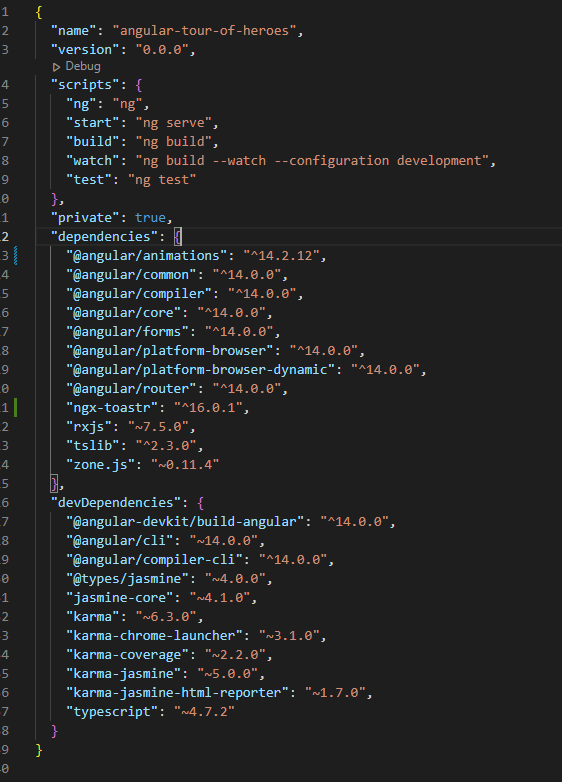Click the "private" key
The image size is (562, 782).
click(89, 217)
